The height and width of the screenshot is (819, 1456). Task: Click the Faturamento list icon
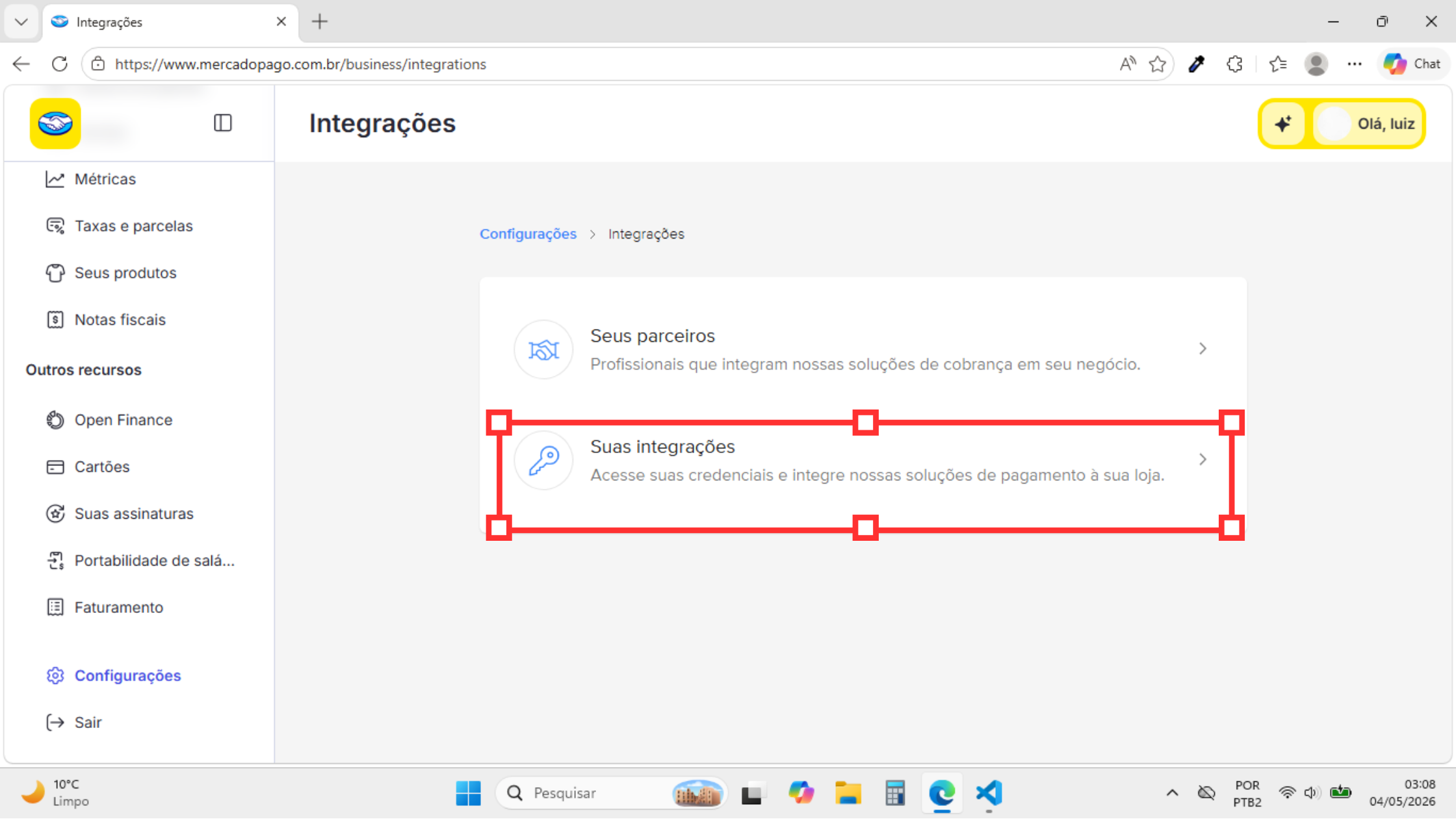55,607
